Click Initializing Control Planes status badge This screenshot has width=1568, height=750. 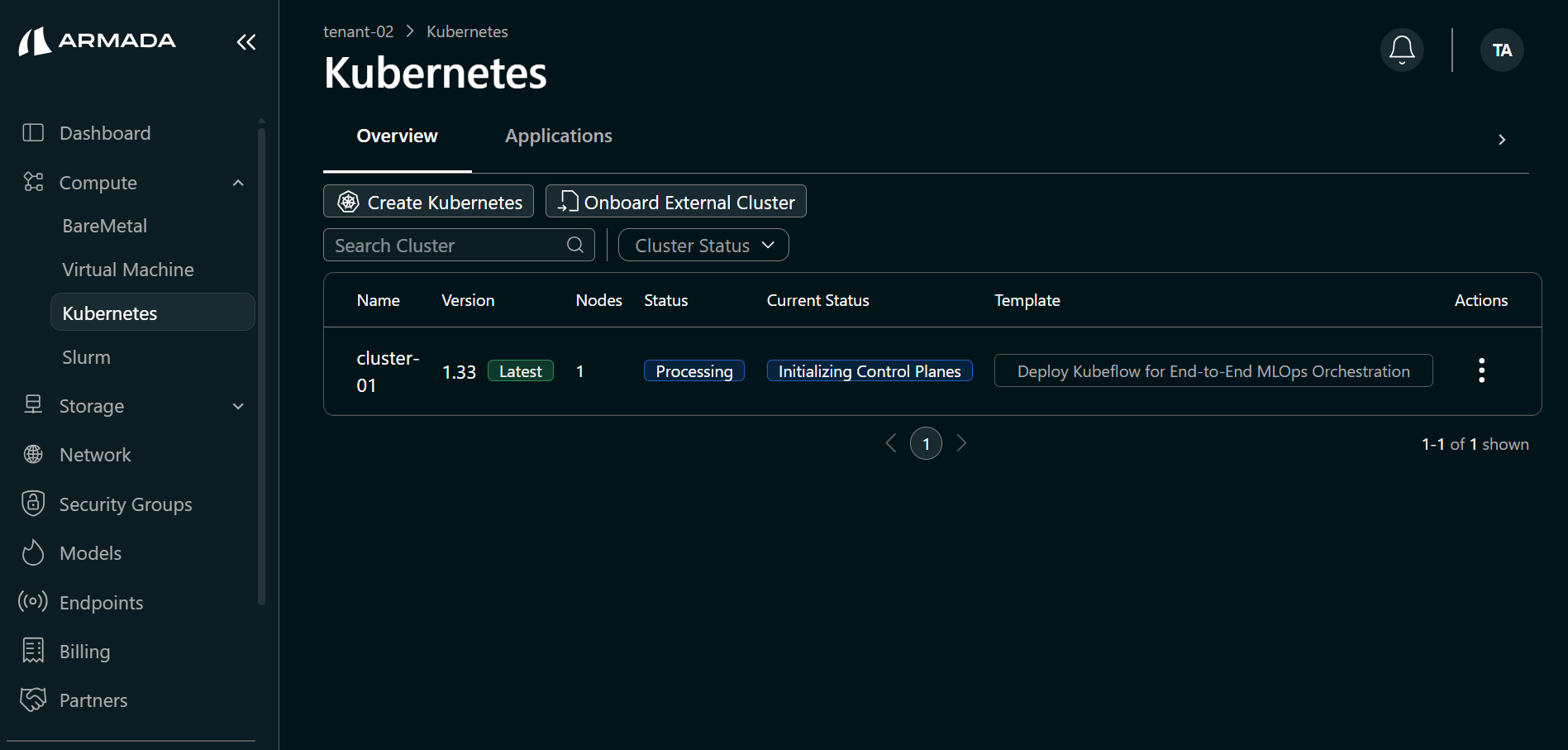point(870,370)
